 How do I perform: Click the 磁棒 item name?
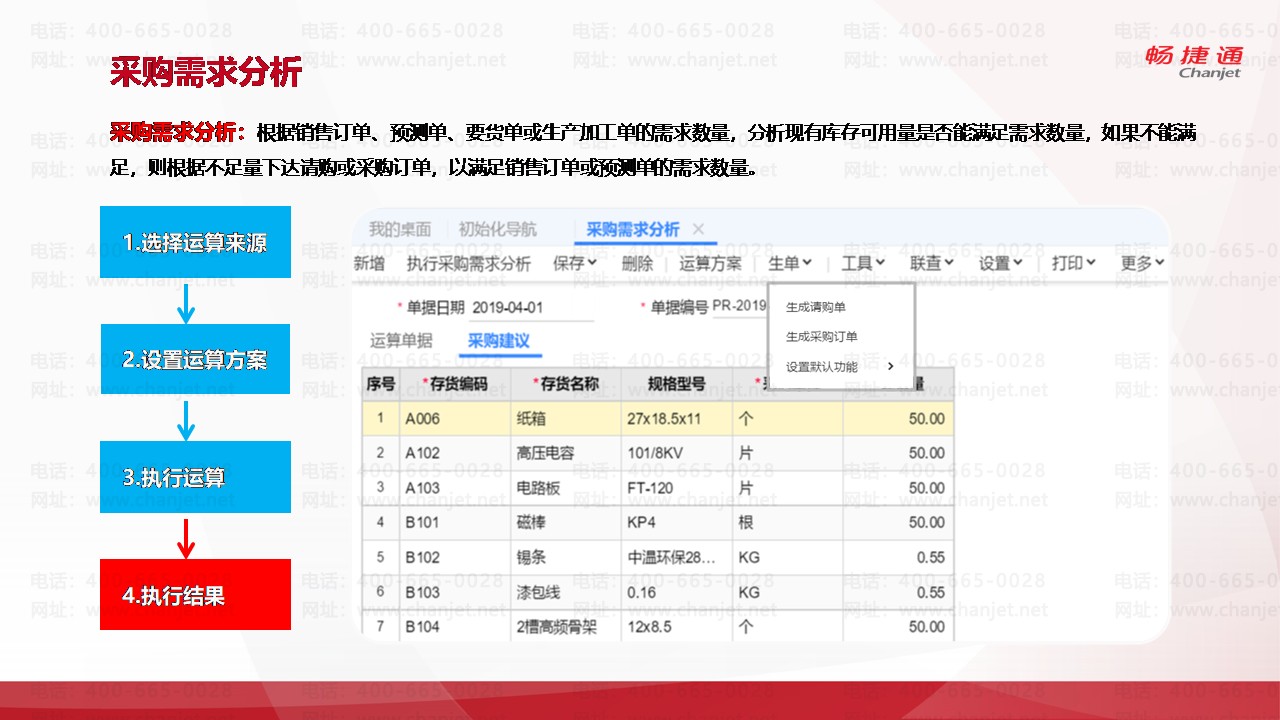click(565, 522)
